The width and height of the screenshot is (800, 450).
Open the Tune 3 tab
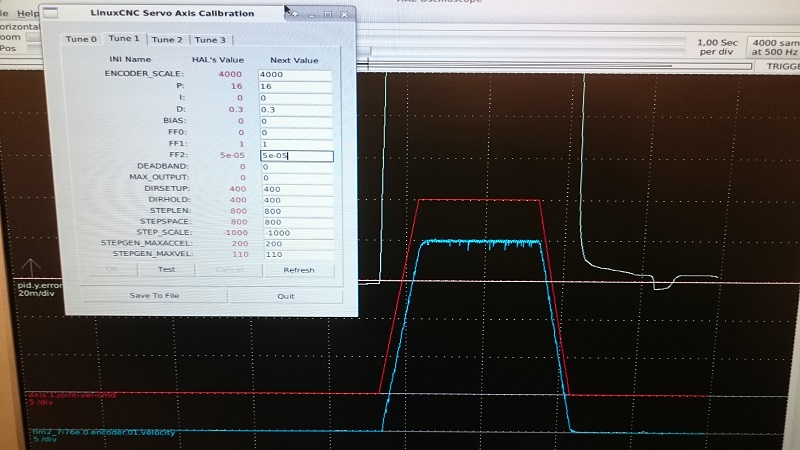point(210,40)
